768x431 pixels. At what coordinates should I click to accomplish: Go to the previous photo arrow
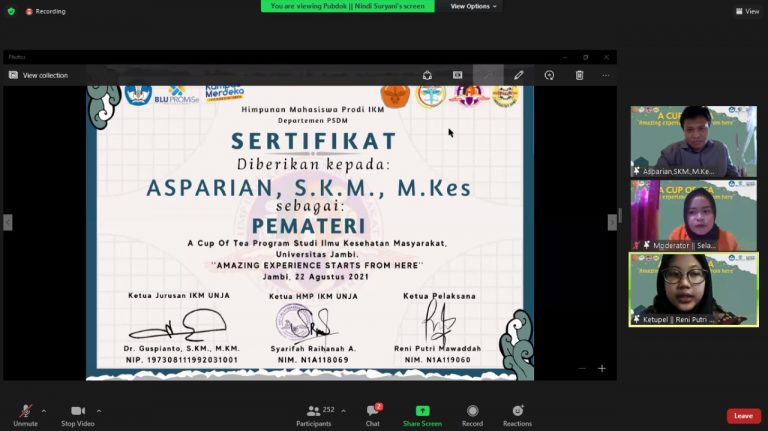pyautogui.click(x=7, y=222)
